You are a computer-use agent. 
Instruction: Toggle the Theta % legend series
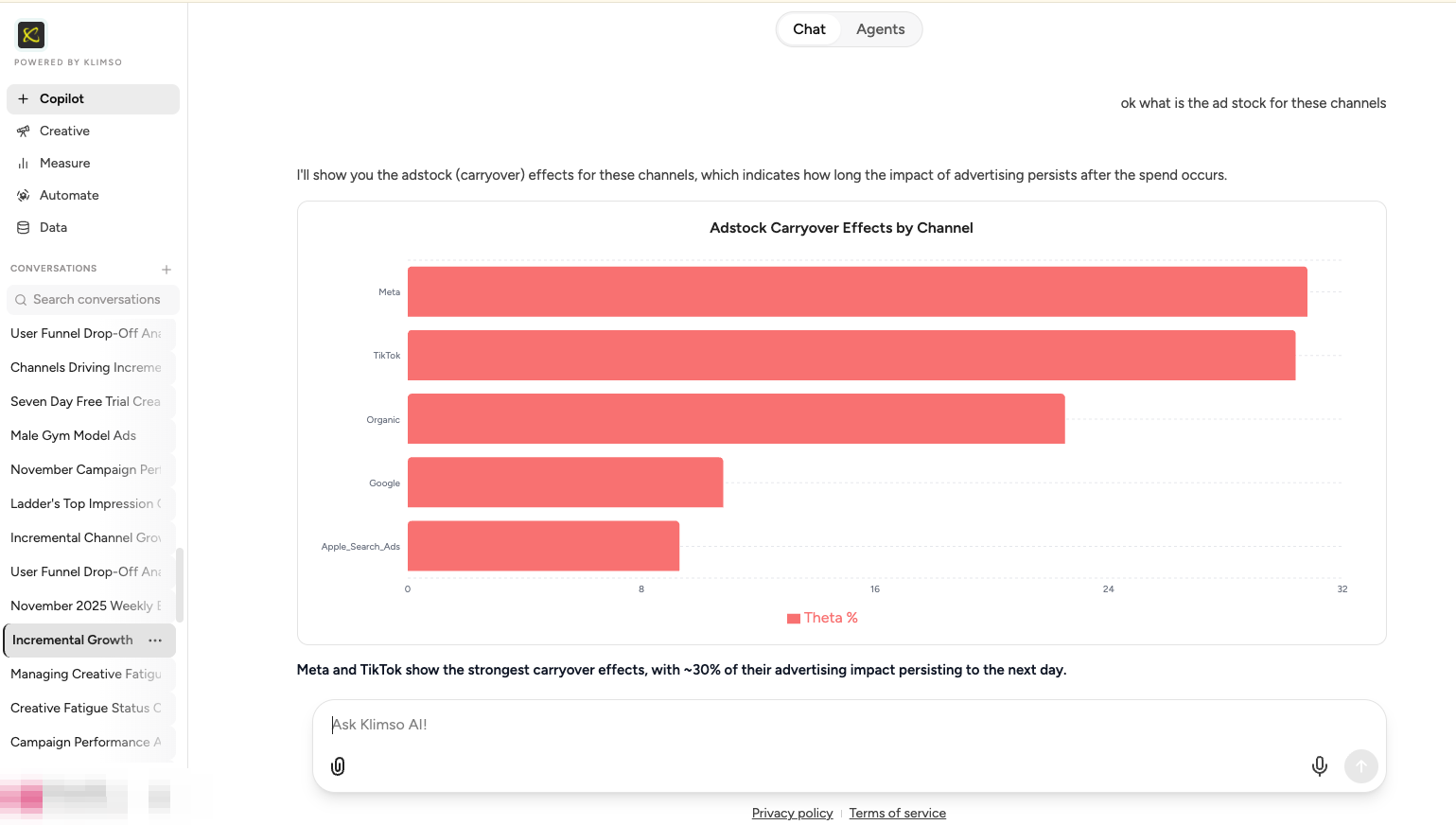pos(822,618)
